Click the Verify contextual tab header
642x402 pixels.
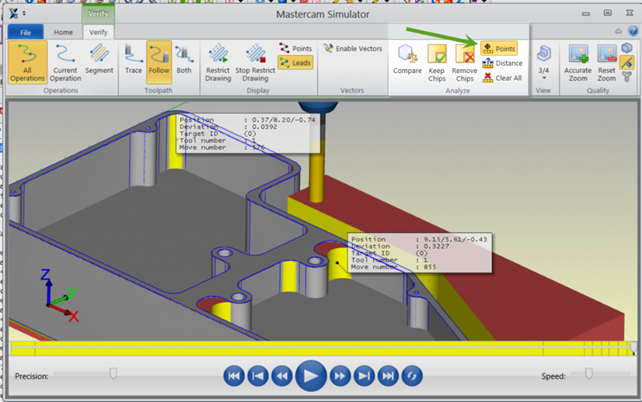click(x=98, y=14)
